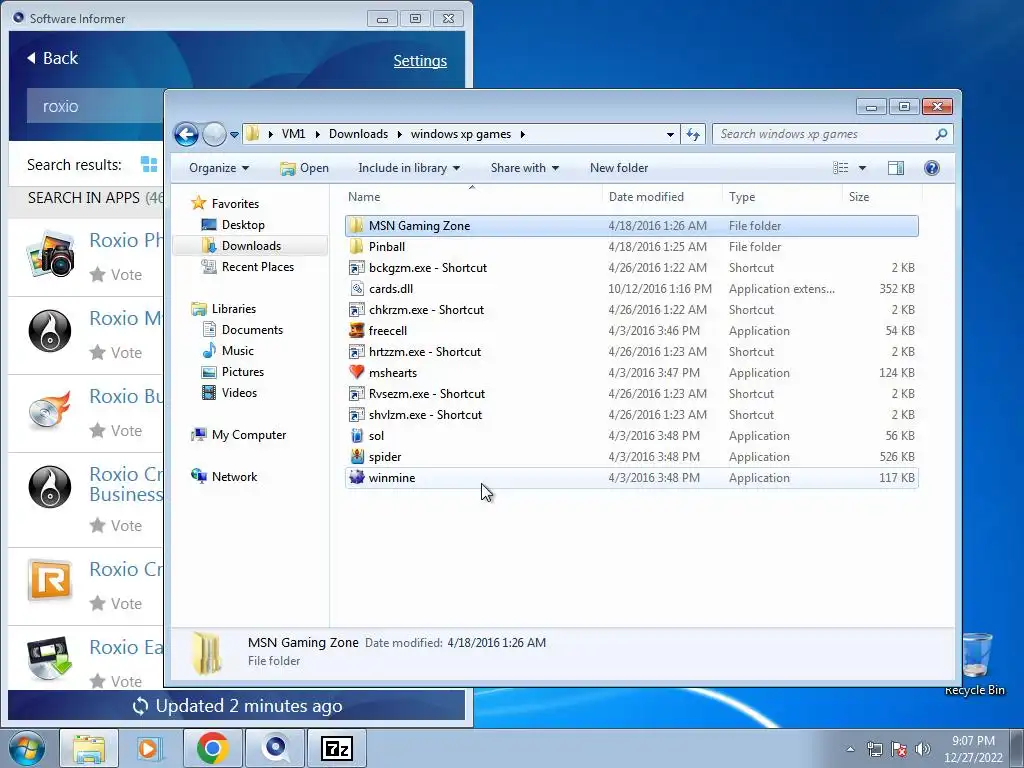The height and width of the screenshot is (768, 1024).
Task: Click the volume speaker tray icon
Action: coord(923,749)
